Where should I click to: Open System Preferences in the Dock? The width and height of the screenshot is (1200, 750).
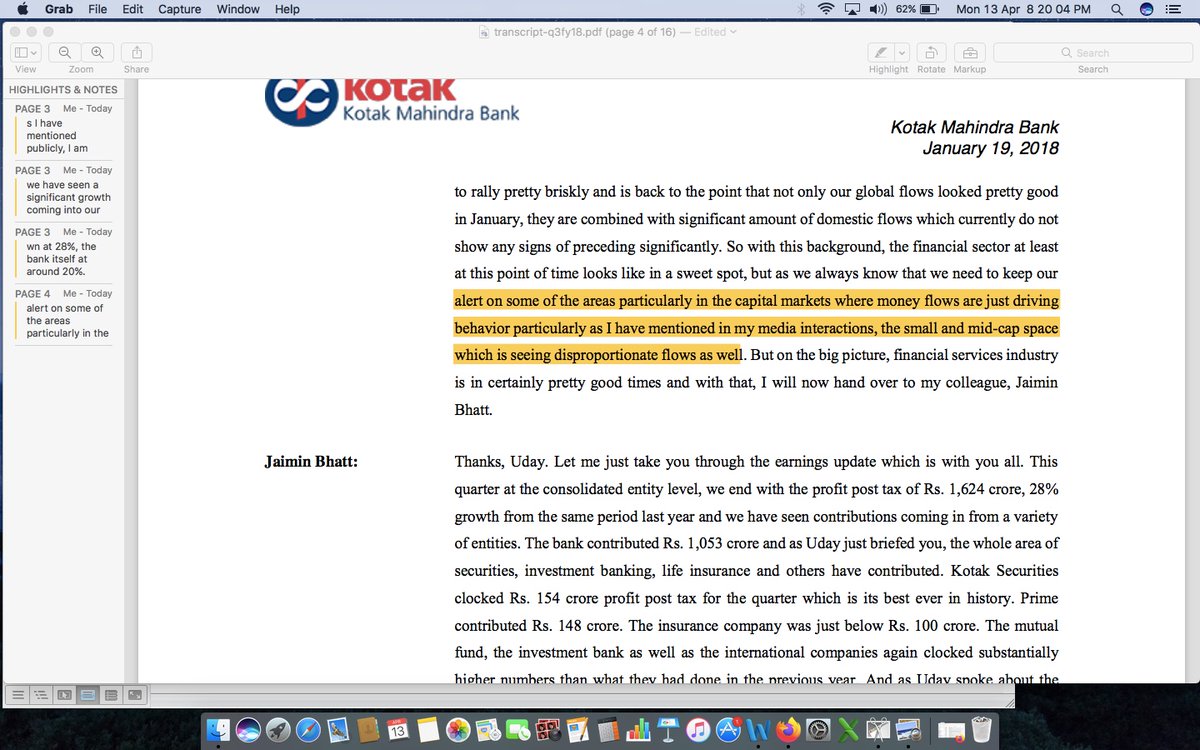pos(818,730)
